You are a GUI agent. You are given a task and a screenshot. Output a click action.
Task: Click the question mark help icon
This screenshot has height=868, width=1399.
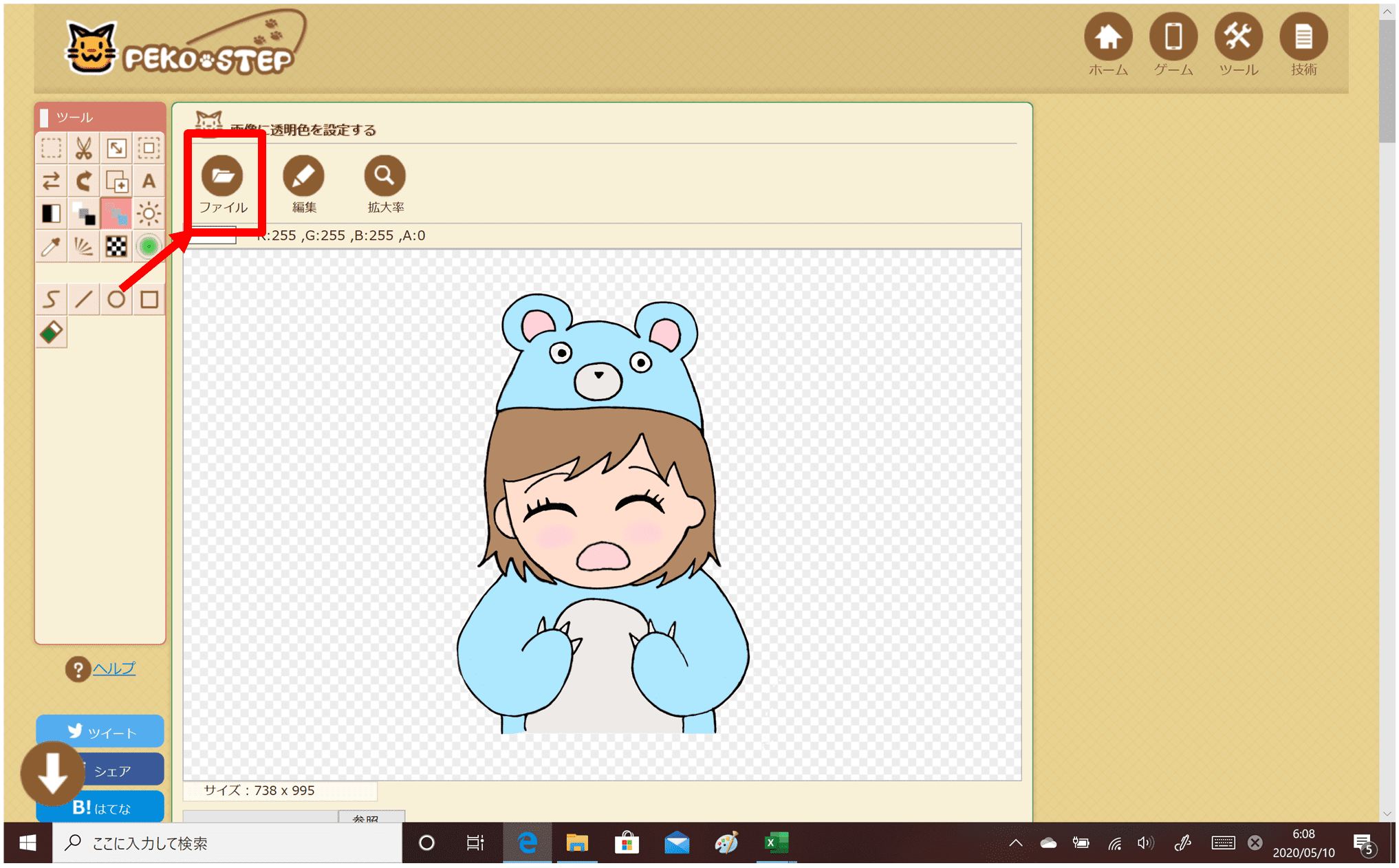78,669
